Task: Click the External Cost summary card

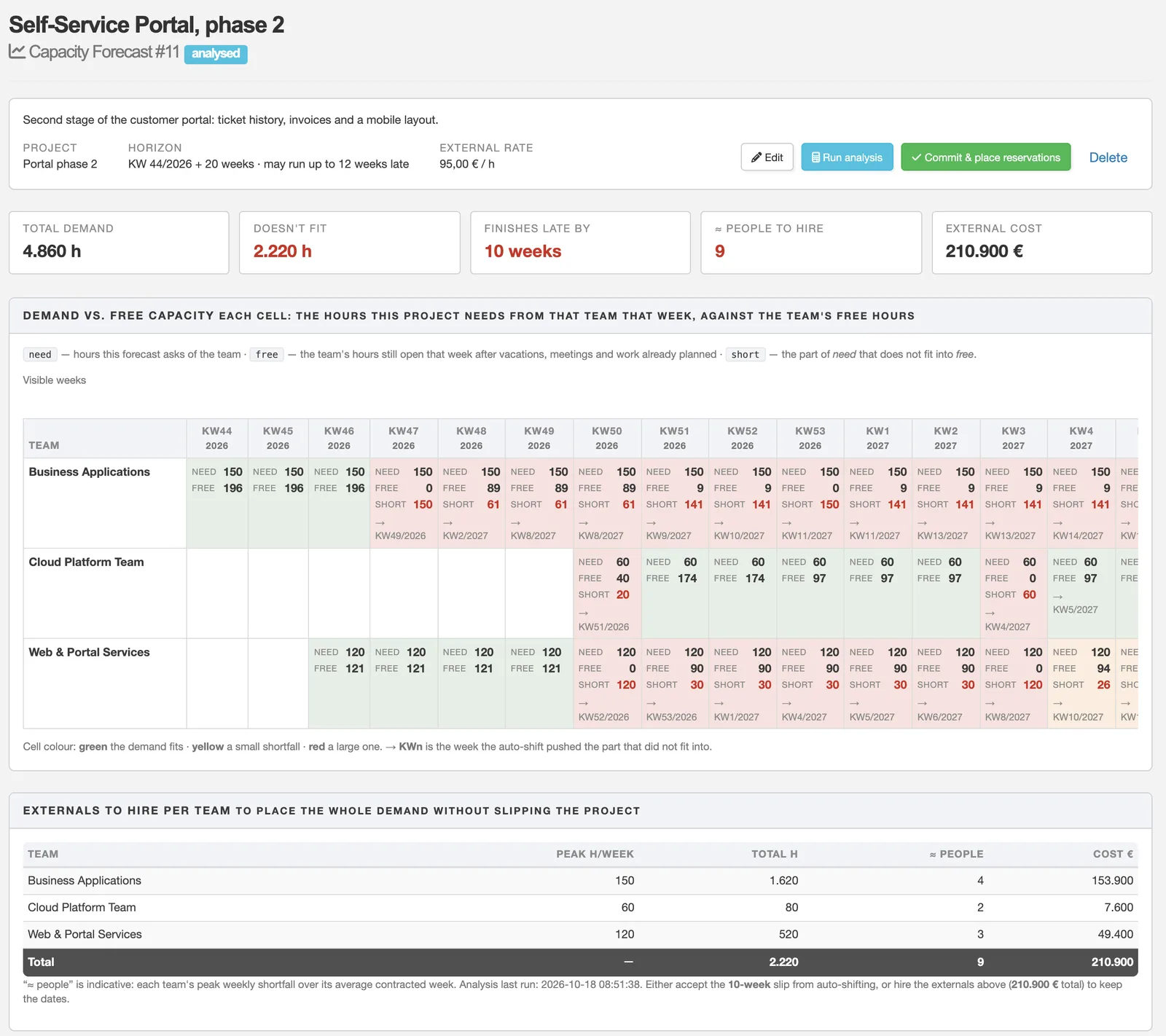Action: tap(1042, 243)
